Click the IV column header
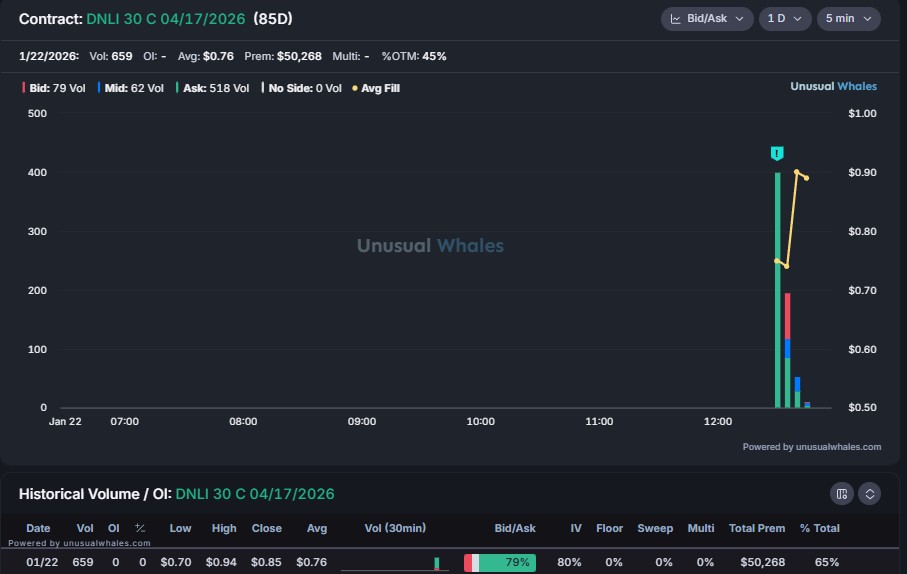This screenshot has width=907, height=574. click(576, 528)
